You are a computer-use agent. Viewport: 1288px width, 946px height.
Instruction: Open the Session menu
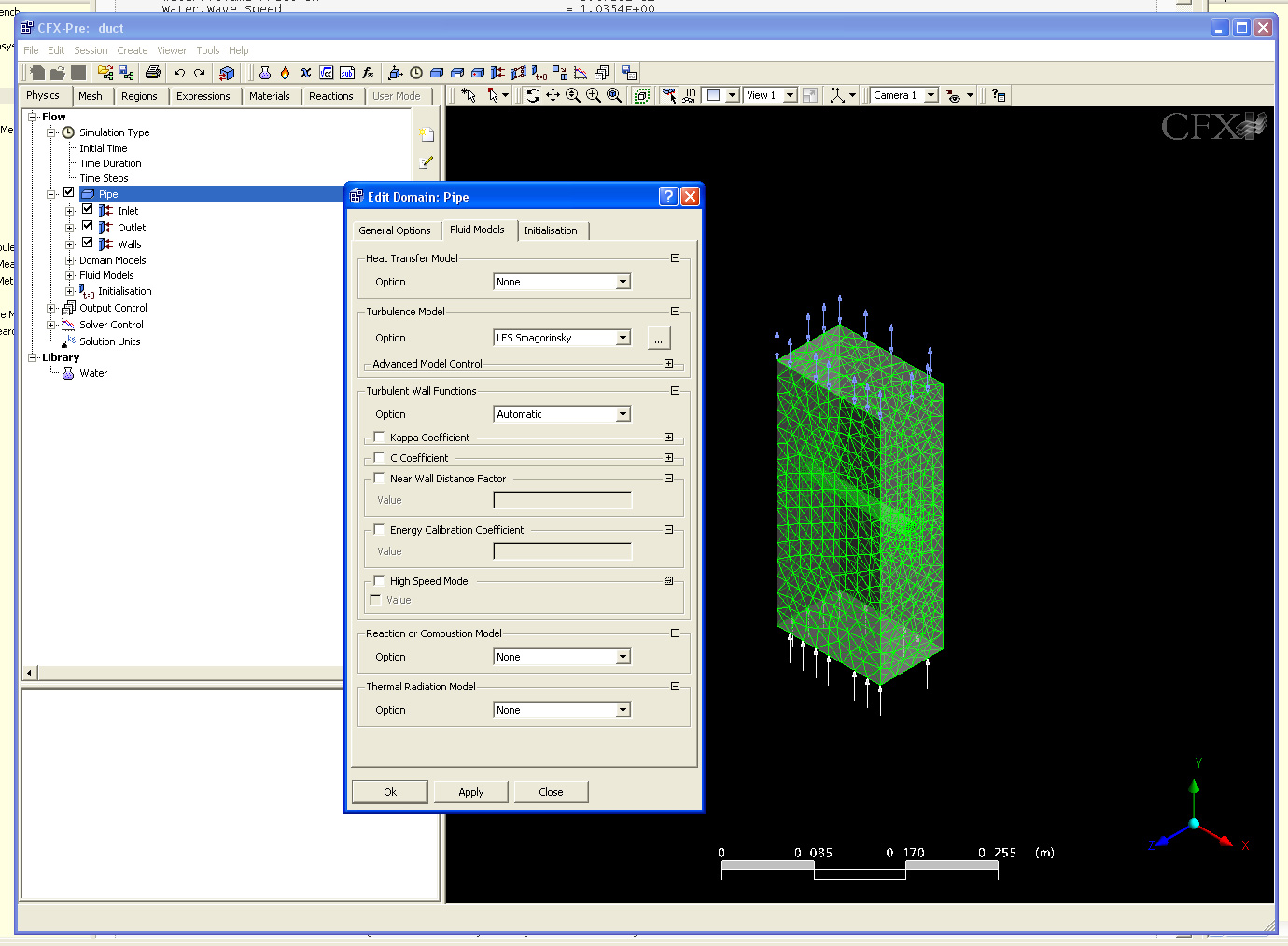click(x=91, y=50)
